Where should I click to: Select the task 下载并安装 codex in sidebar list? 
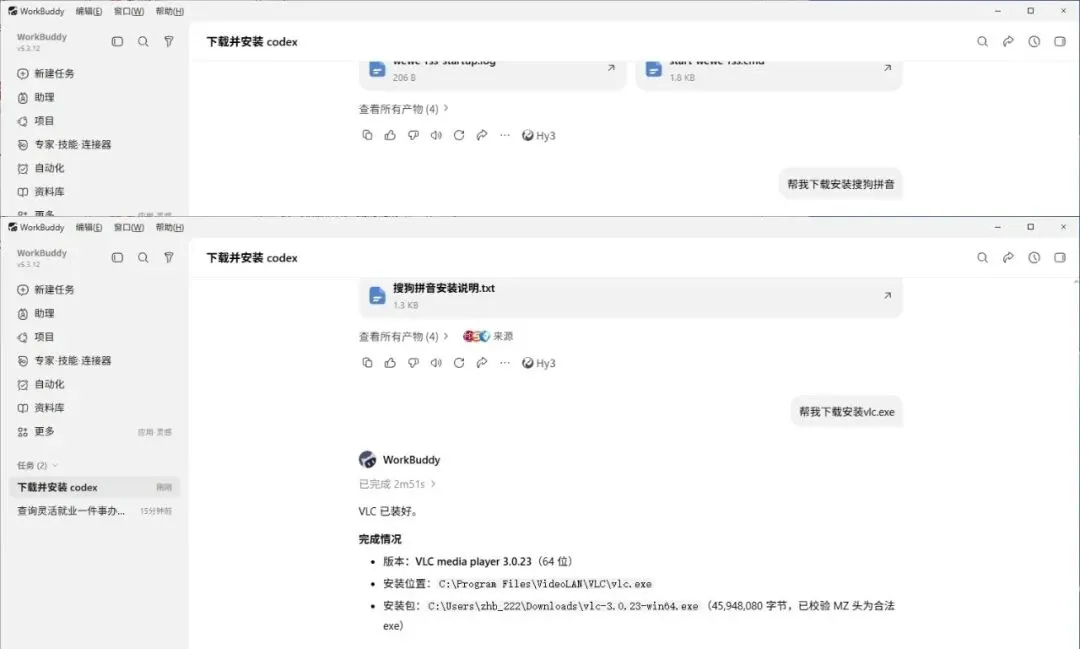point(94,487)
